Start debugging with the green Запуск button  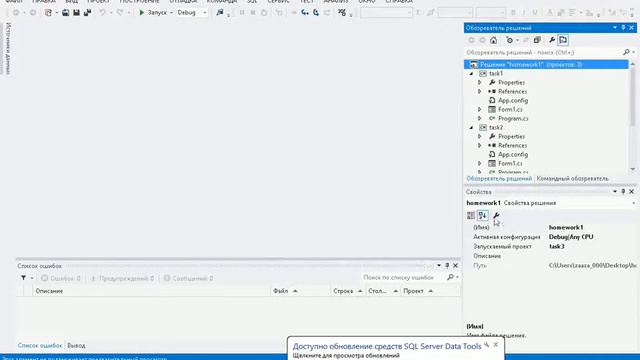(153, 13)
